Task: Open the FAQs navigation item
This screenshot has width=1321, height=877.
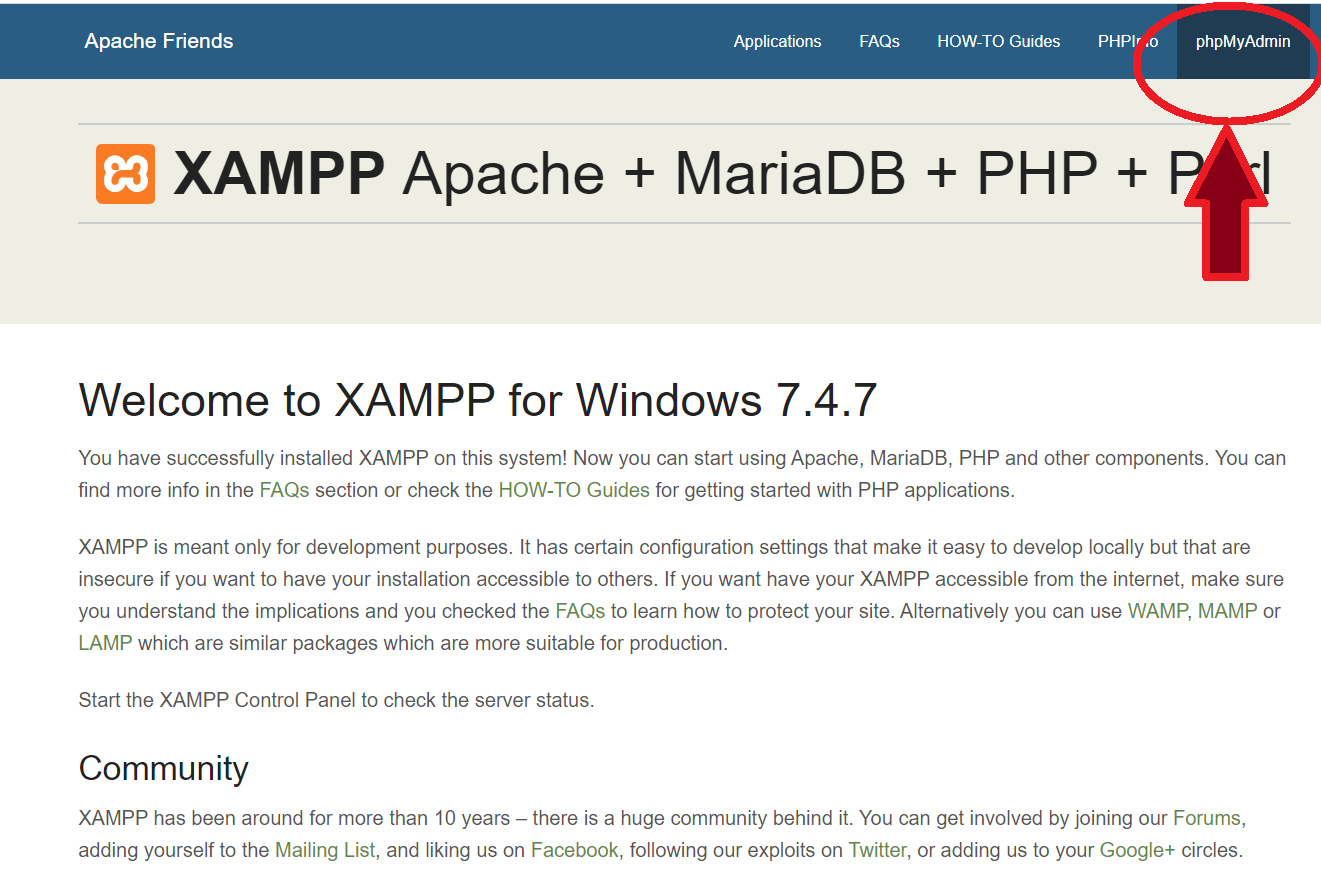Action: click(879, 42)
